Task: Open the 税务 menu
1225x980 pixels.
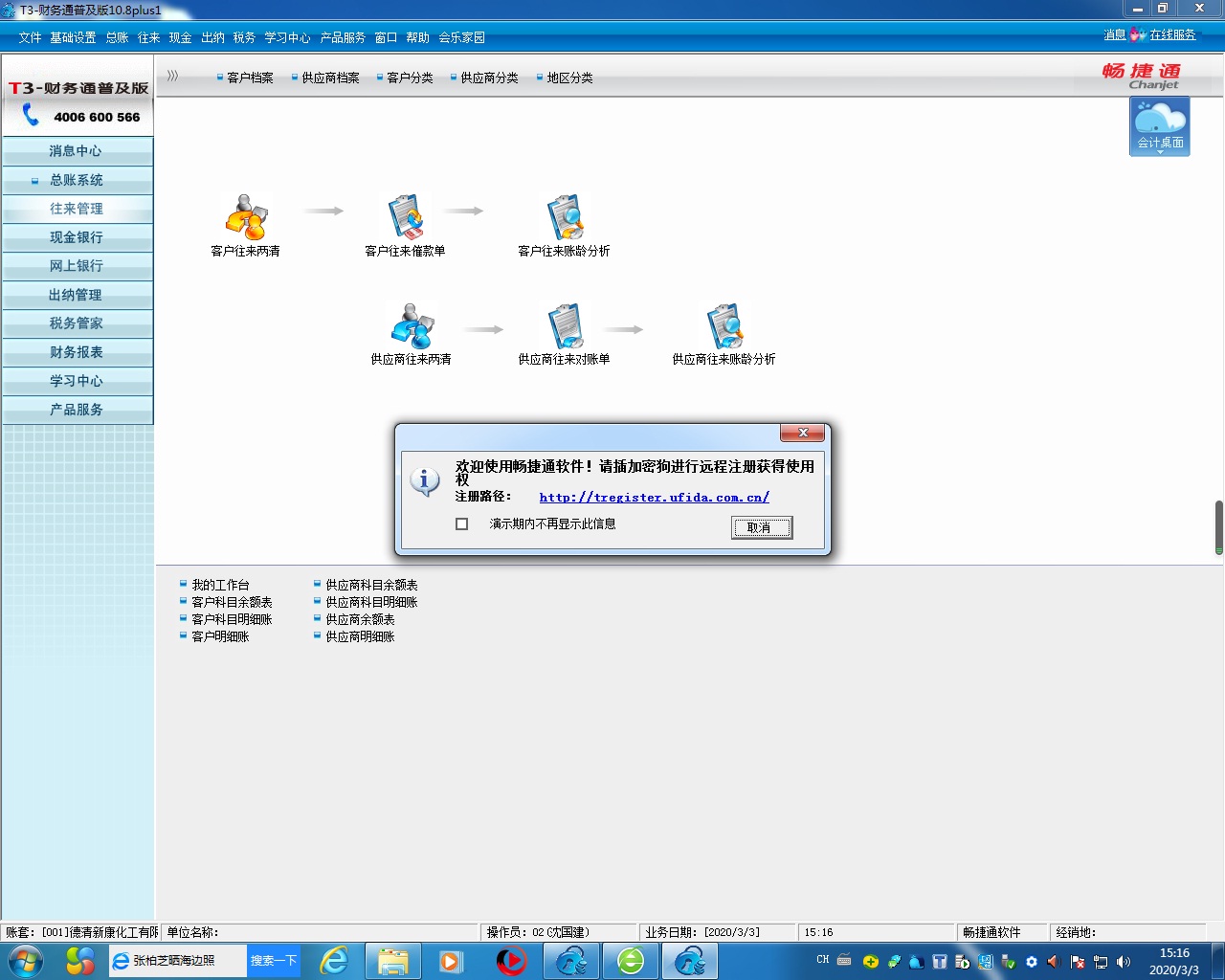Action: coord(244,37)
